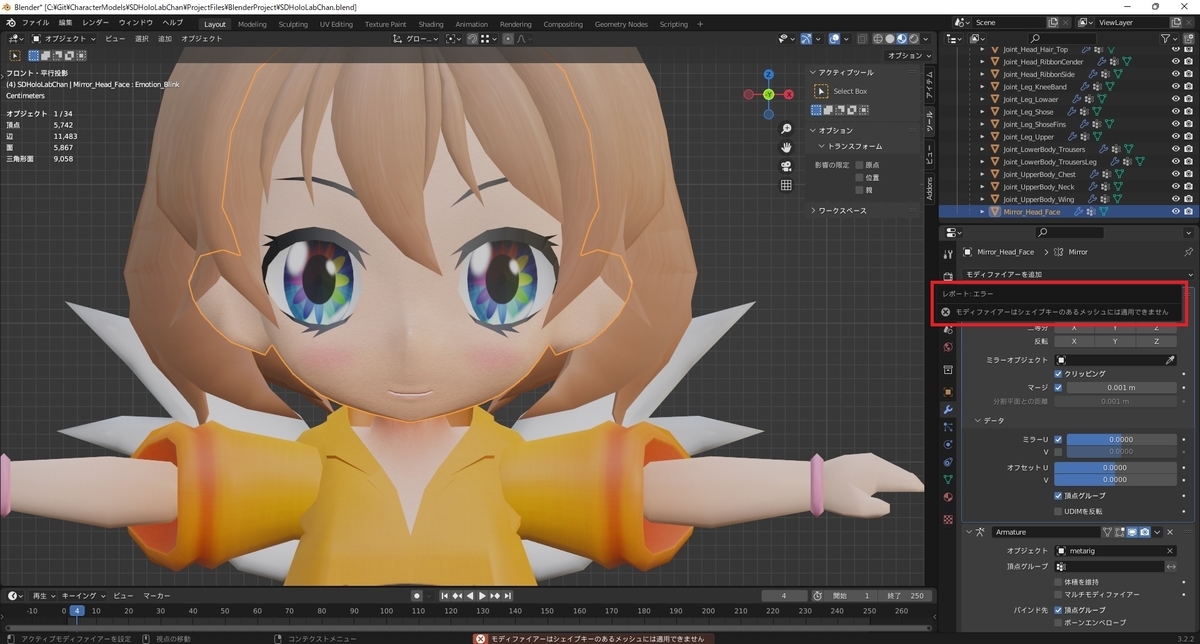Open Object Constraints properties tab icon
Screen dimensions: 1200x644
tap(948, 462)
